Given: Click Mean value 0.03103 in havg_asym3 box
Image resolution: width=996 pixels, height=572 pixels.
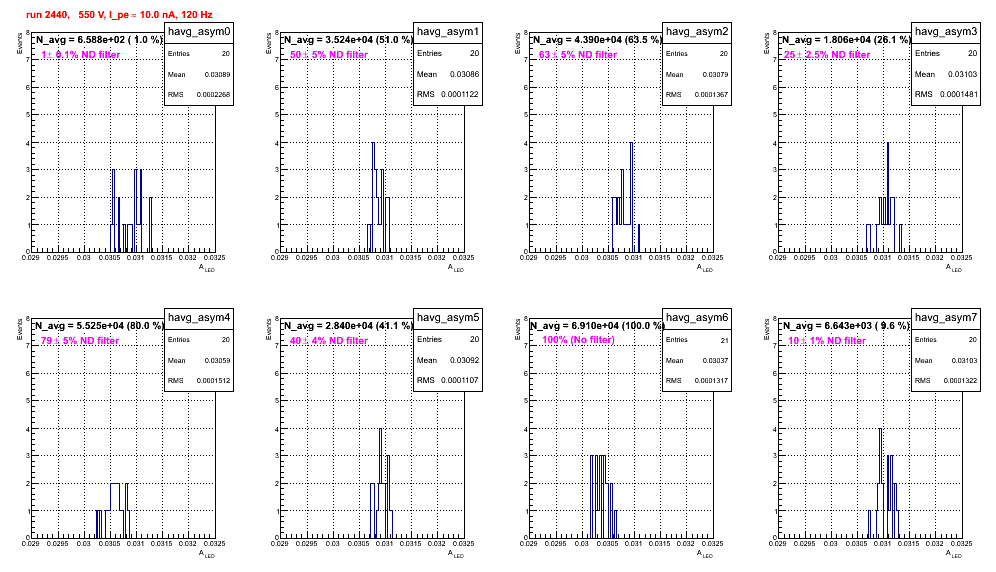Looking at the screenshot, I should coord(962,74).
